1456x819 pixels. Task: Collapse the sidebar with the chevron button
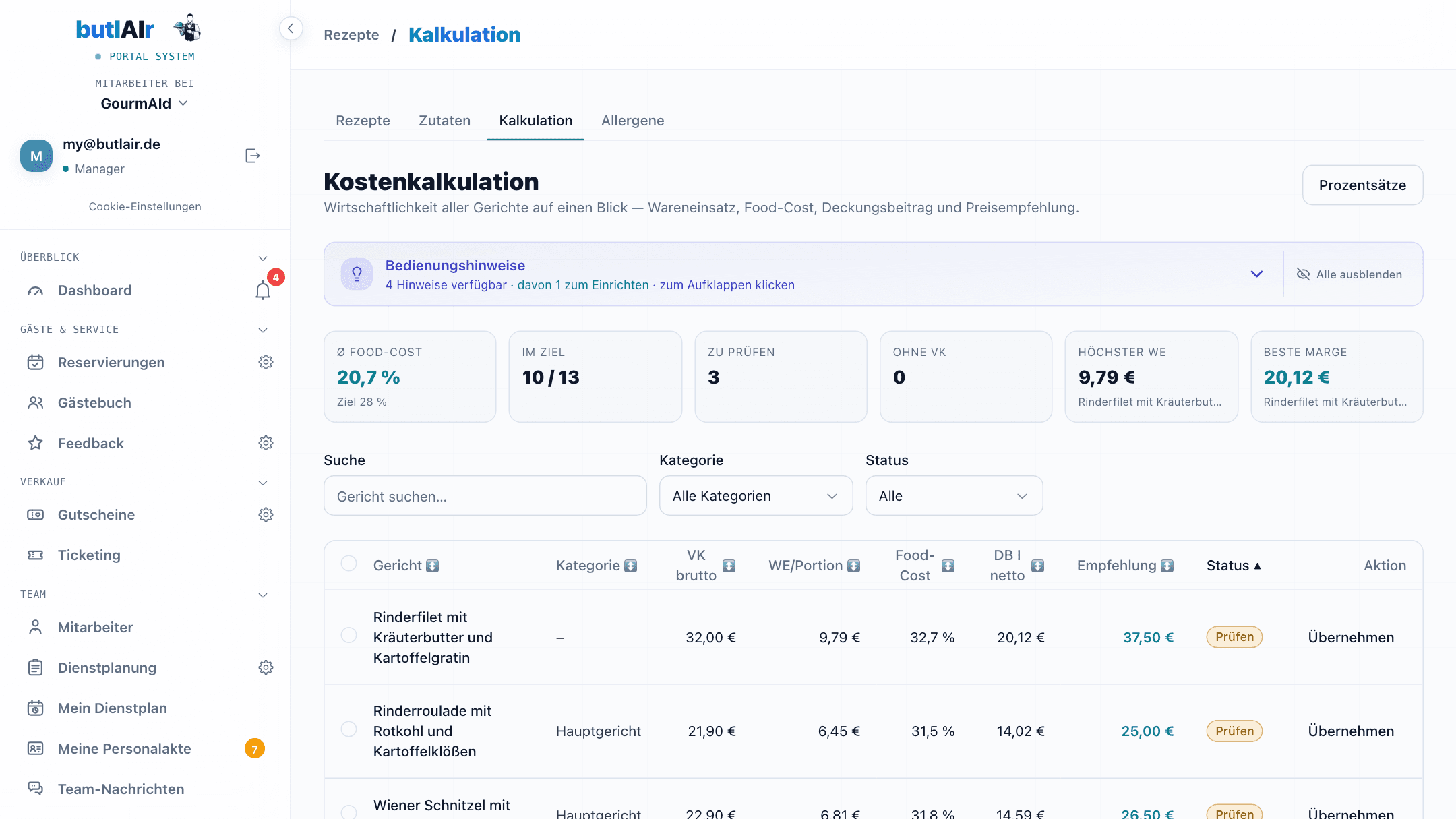(x=291, y=28)
